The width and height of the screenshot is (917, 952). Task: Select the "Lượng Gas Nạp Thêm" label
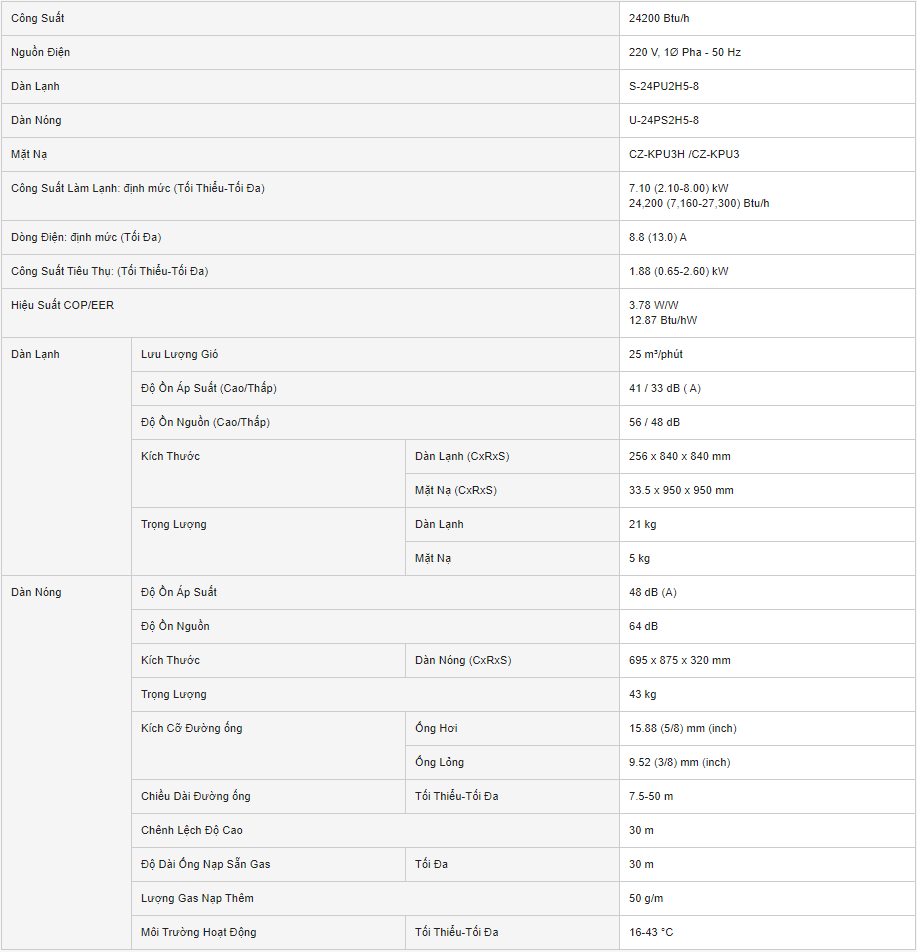[197, 898]
